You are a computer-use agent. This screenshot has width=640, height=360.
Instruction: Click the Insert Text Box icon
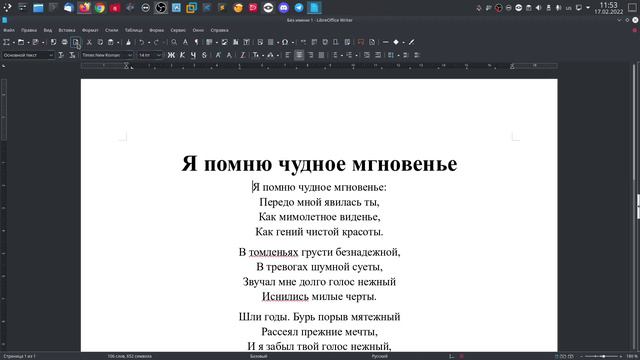point(247,42)
